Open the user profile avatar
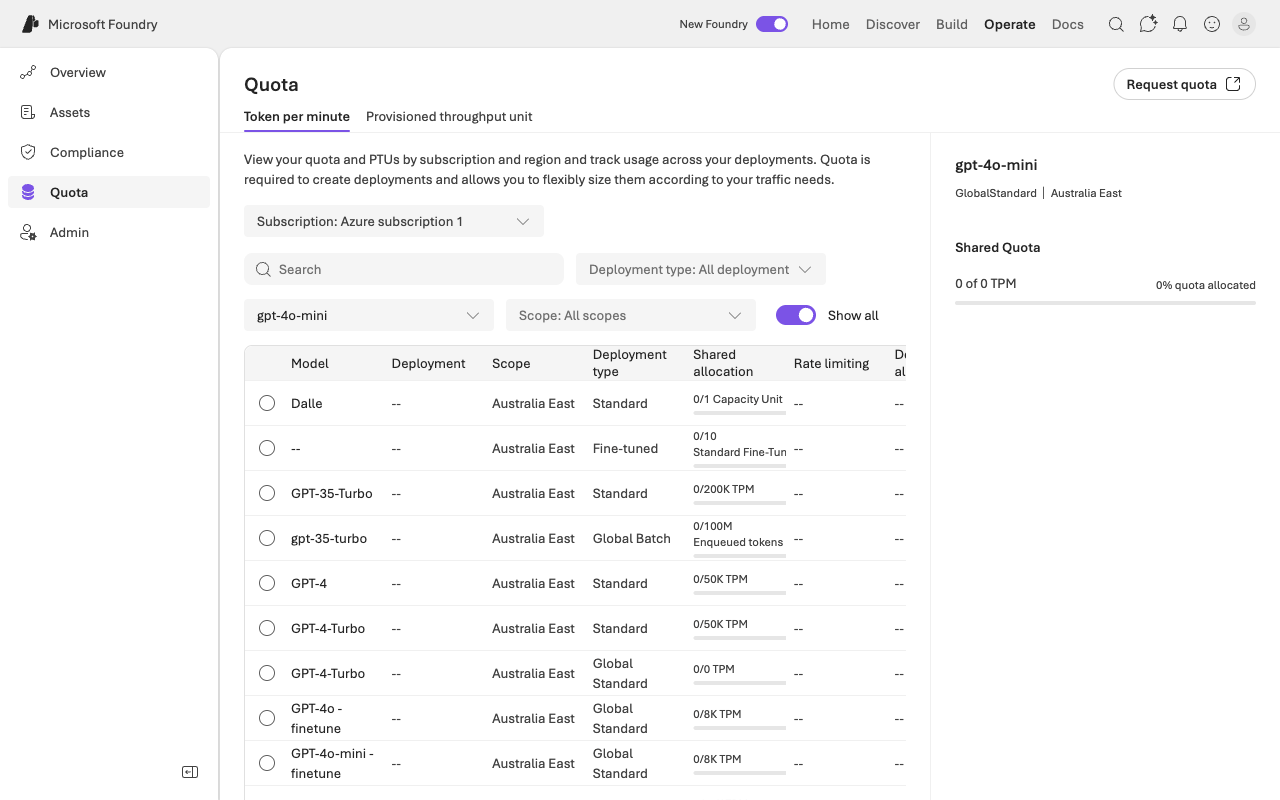 (x=1244, y=24)
